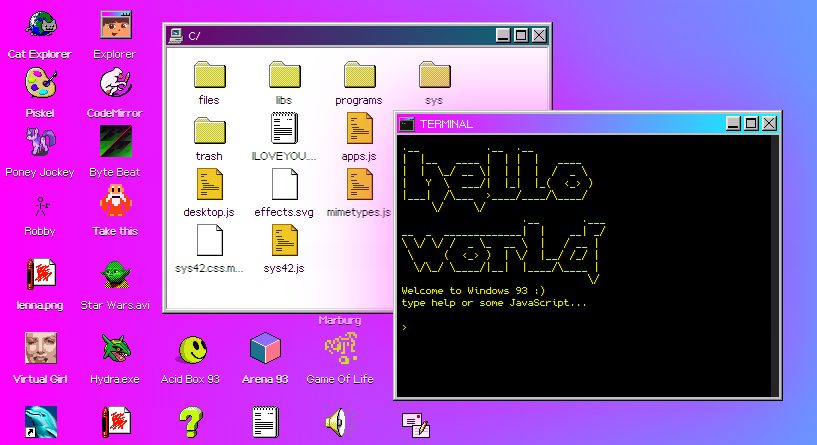The width and height of the screenshot is (817, 445).
Task: Click the yellow question mark help icon
Action: click(190, 422)
